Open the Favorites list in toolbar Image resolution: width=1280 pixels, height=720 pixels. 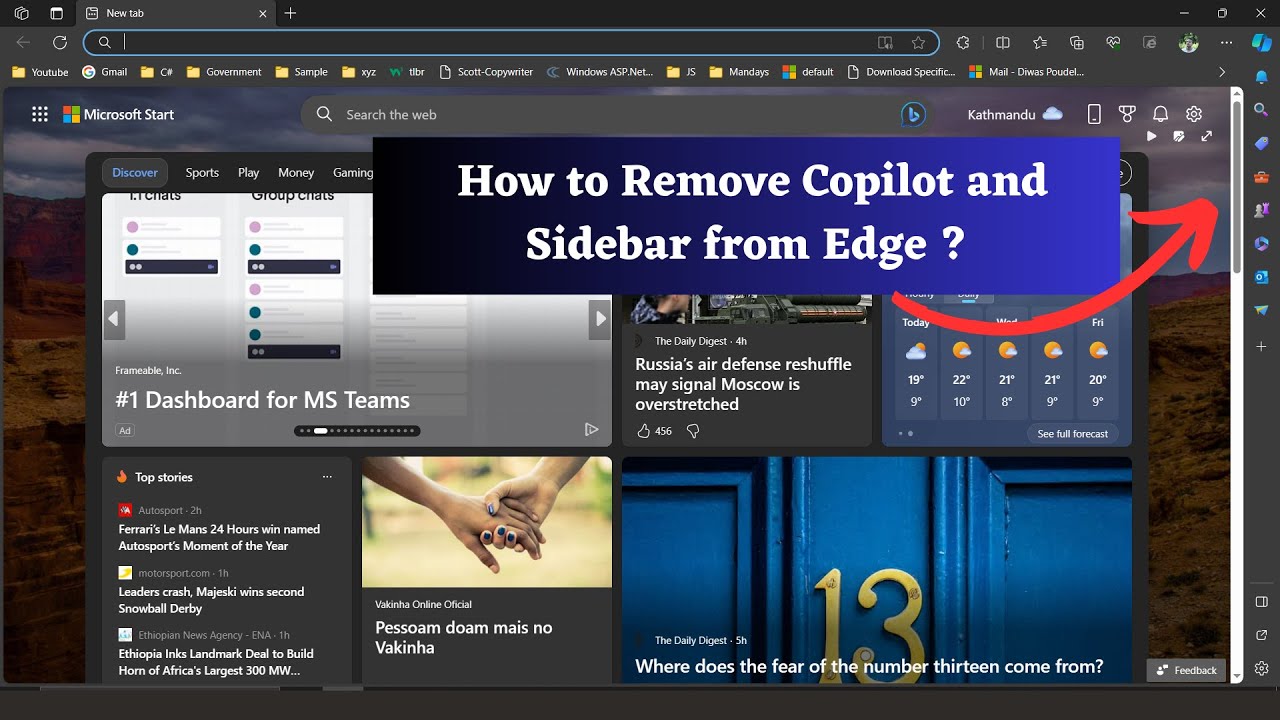click(x=1040, y=42)
